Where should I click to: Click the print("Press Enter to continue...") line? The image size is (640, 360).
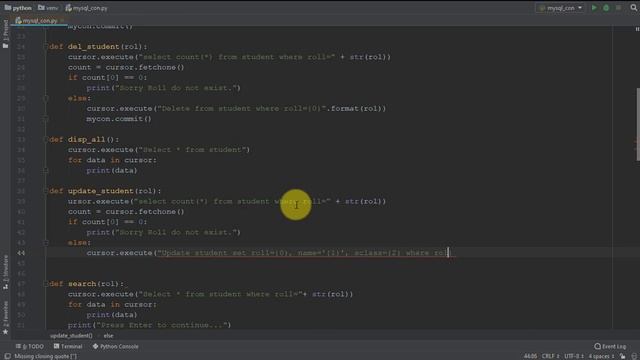(149, 325)
